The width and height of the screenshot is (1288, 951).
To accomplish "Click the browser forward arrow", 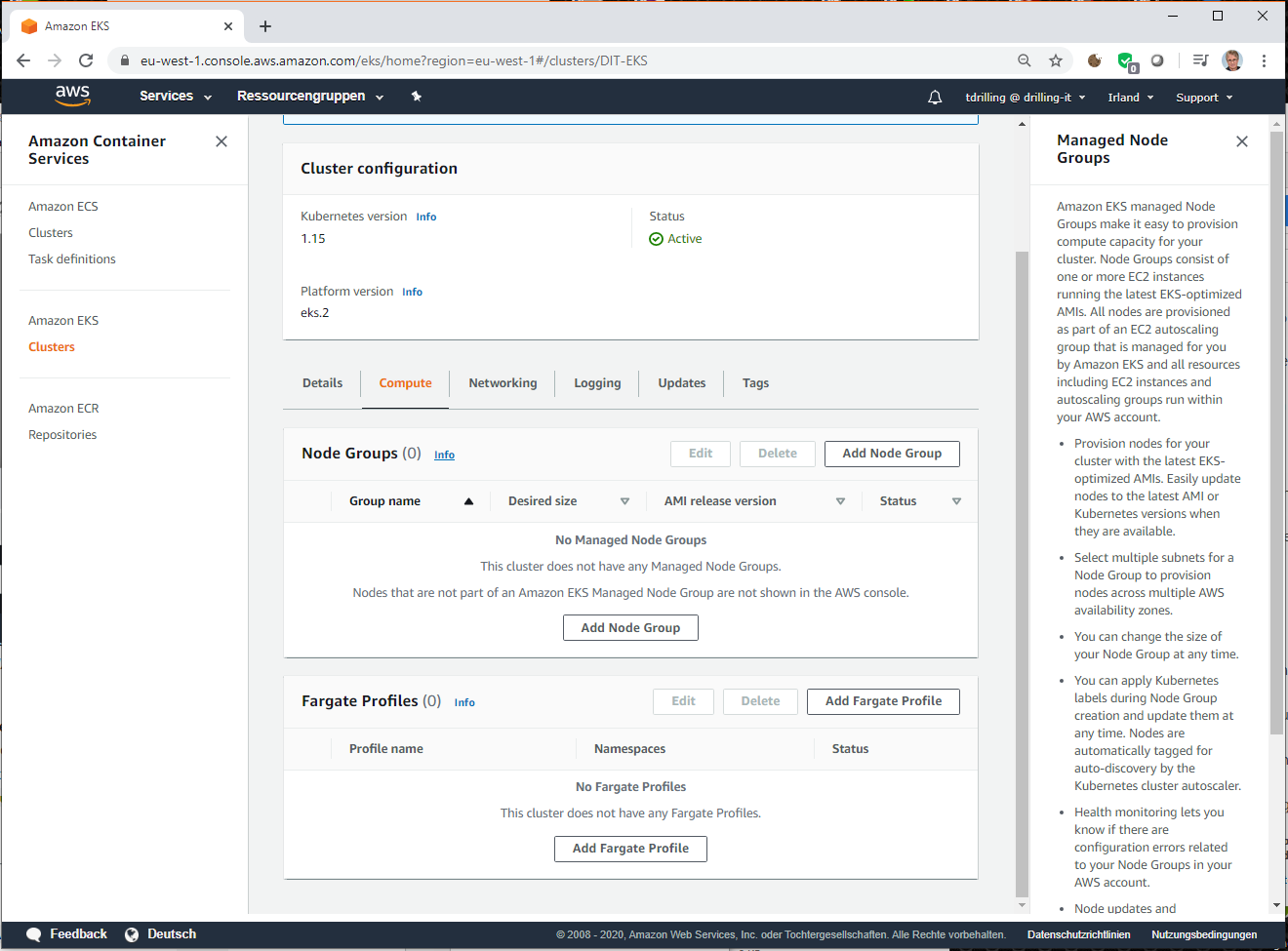I will (55, 60).
